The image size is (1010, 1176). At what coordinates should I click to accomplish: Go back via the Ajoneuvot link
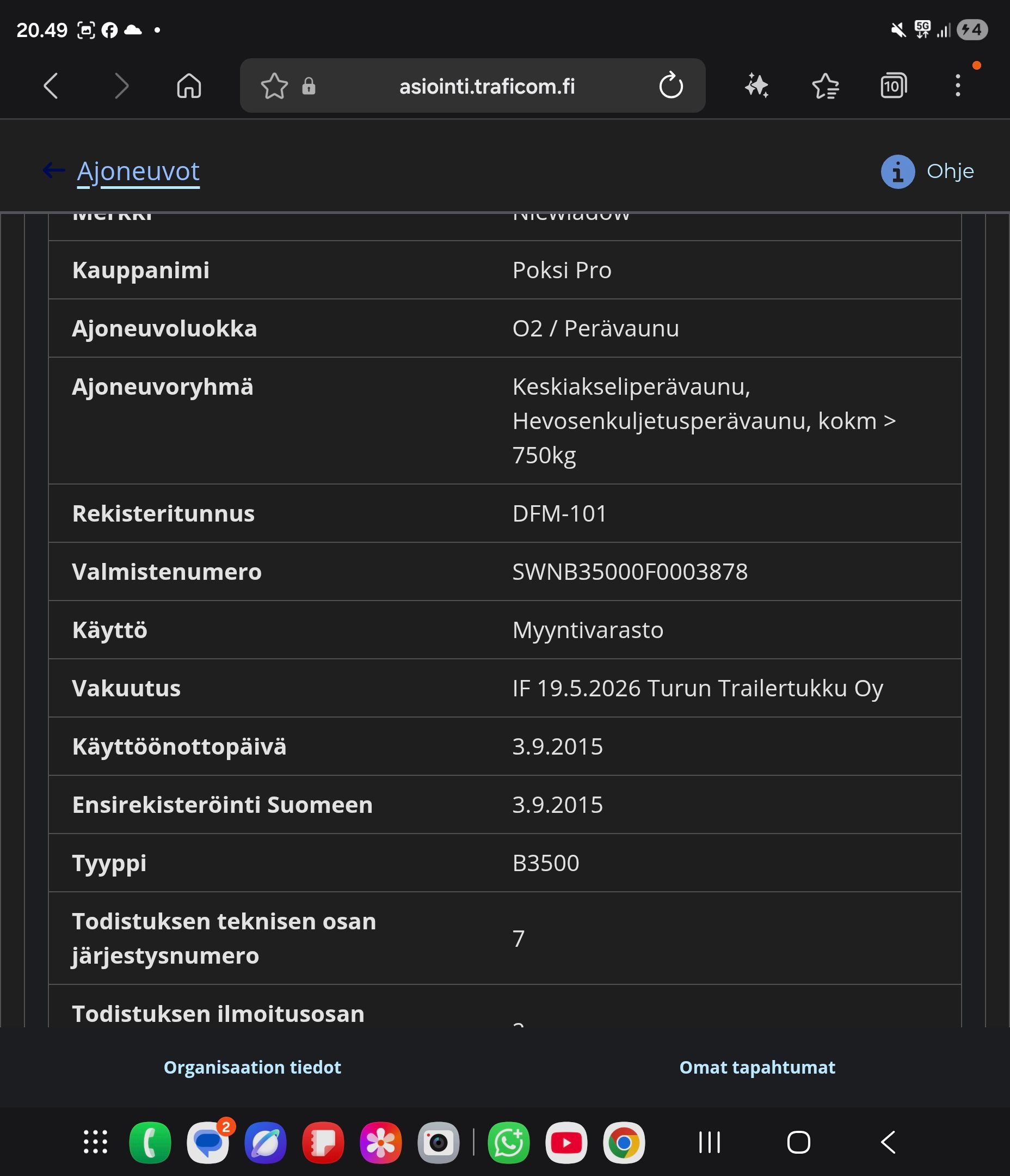point(138,171)
